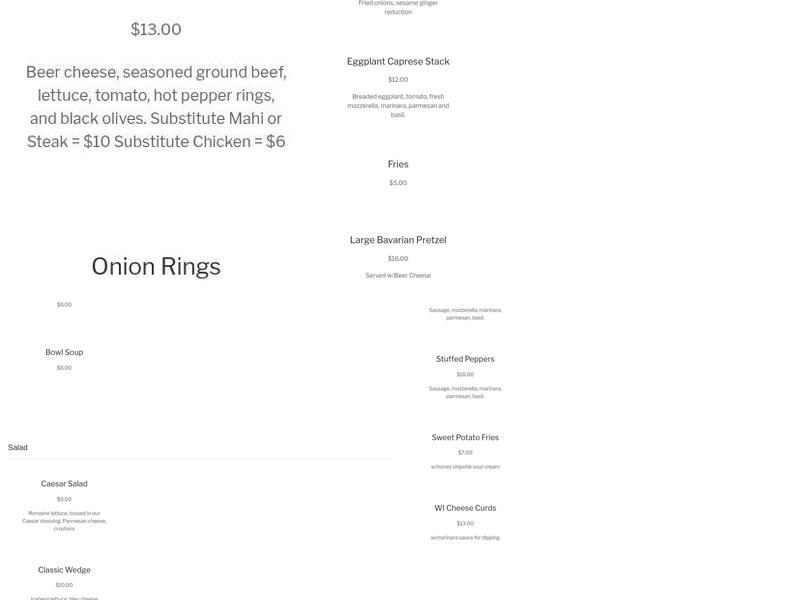Click the beer cheese ground beef description
Viewport: 800px width, 600px height.
pyautogui.click(x=156, y=107)
